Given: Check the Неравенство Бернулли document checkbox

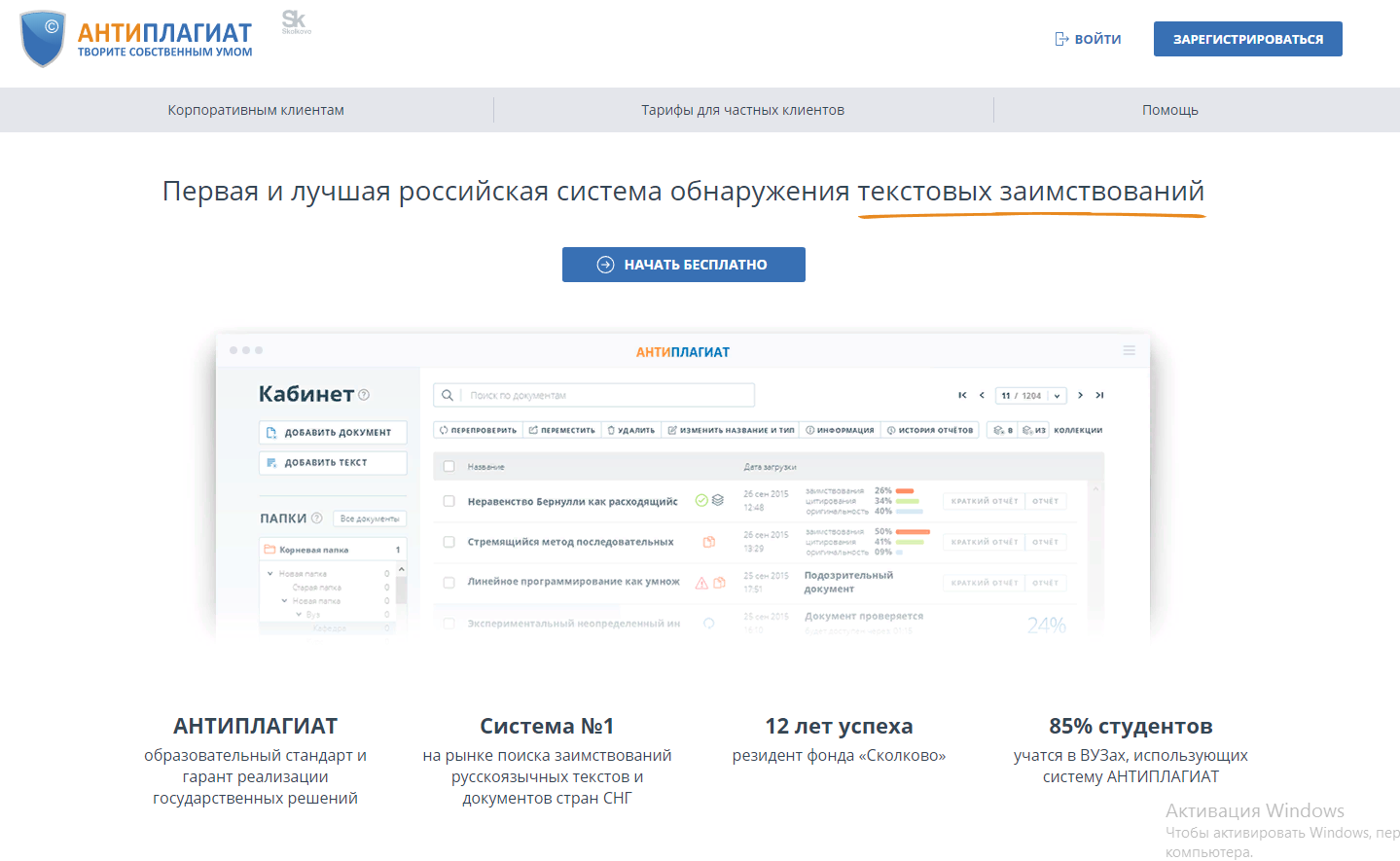Looking at the screenshot, I should (449, 501).
